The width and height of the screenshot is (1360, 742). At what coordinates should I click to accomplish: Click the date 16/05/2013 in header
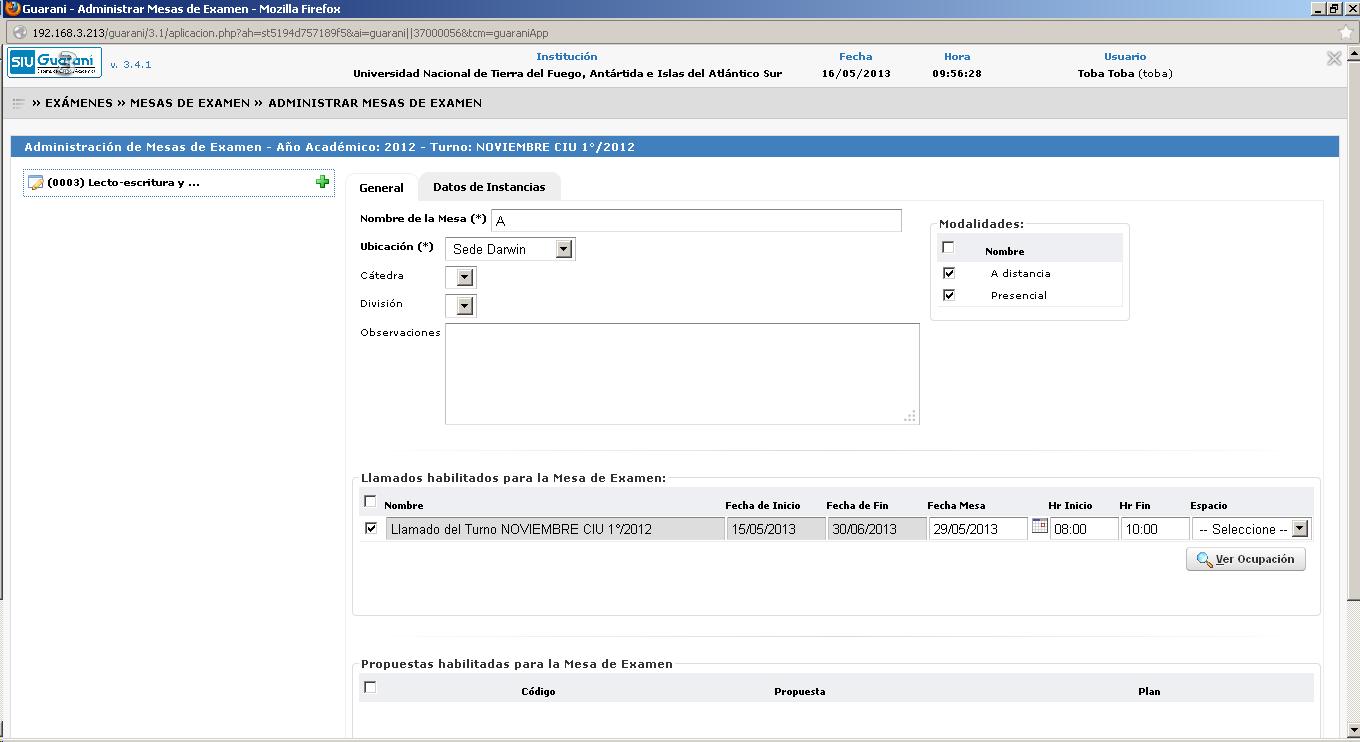tap(856, 73)
